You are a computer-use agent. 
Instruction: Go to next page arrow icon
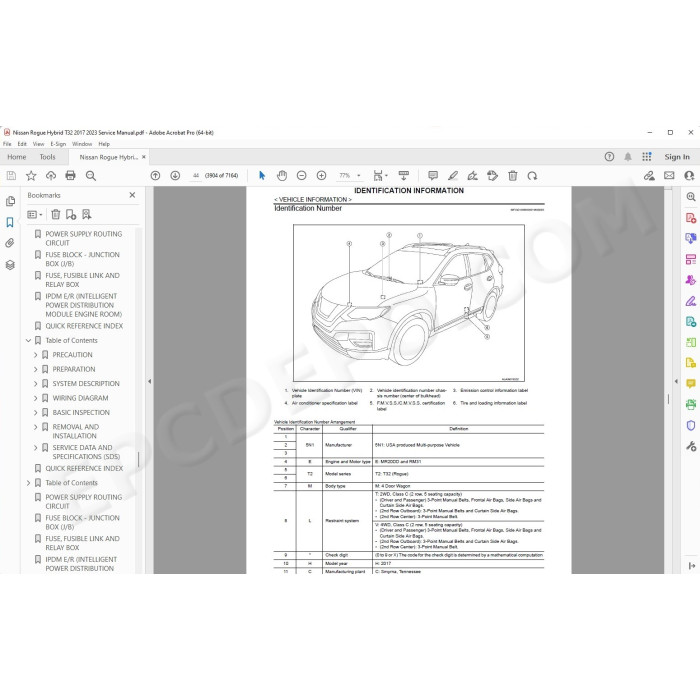(x=175, y=175)
